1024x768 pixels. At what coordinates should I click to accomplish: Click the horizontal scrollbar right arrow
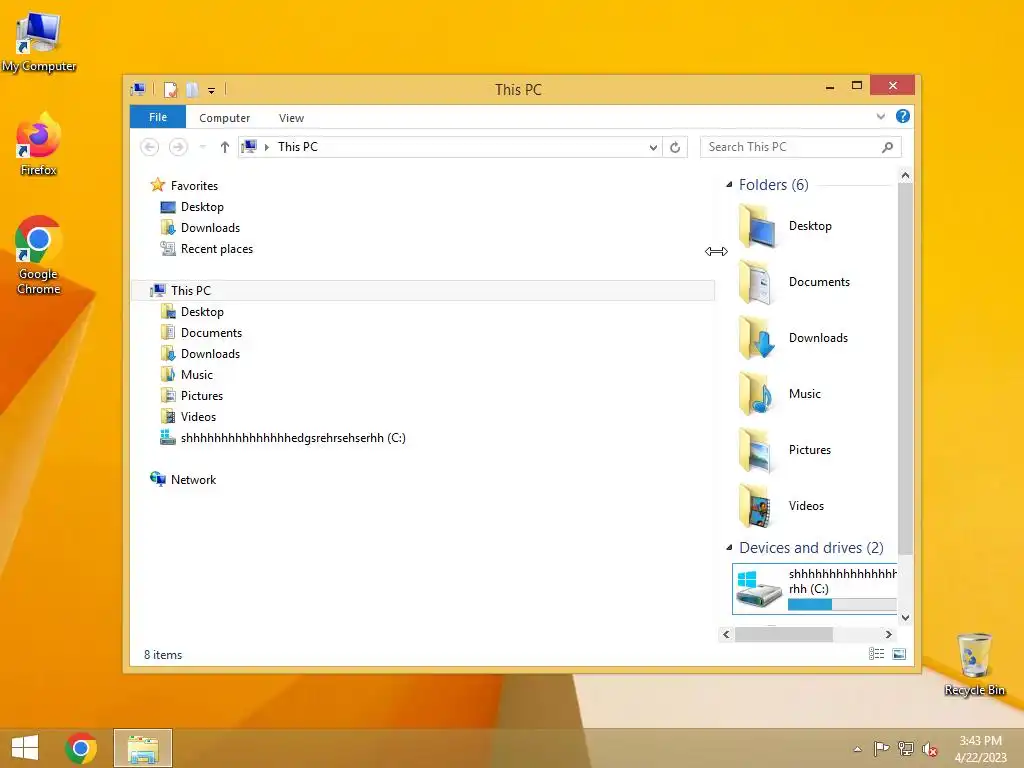pos(888,634)
